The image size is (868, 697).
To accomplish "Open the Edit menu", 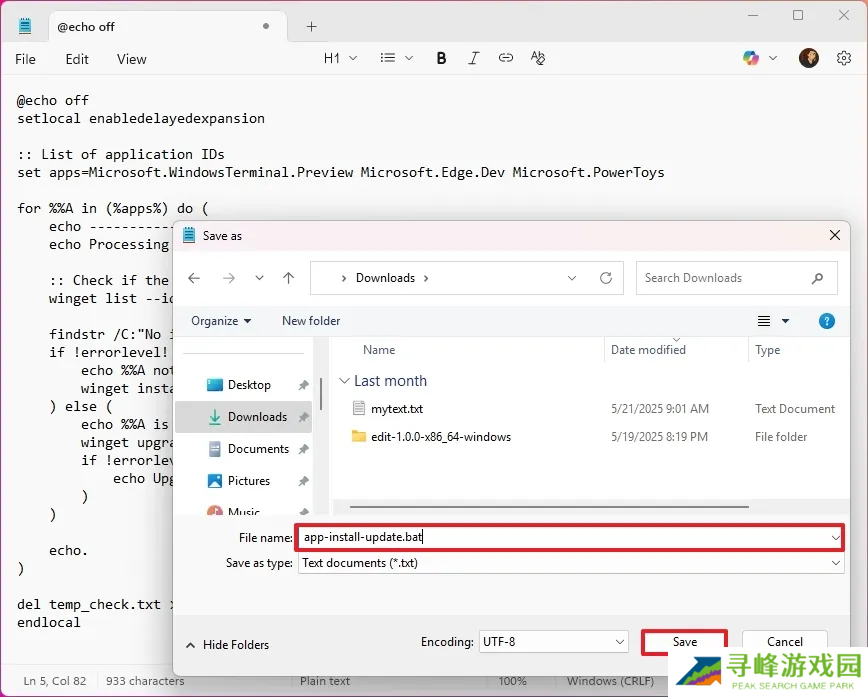I will coord(77,59).
